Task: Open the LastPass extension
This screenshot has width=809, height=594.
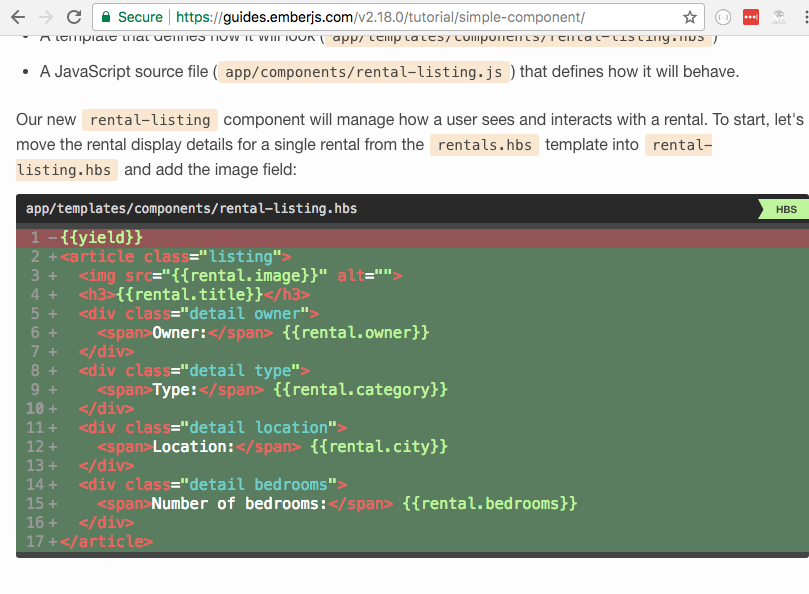Action: point(750,17)
